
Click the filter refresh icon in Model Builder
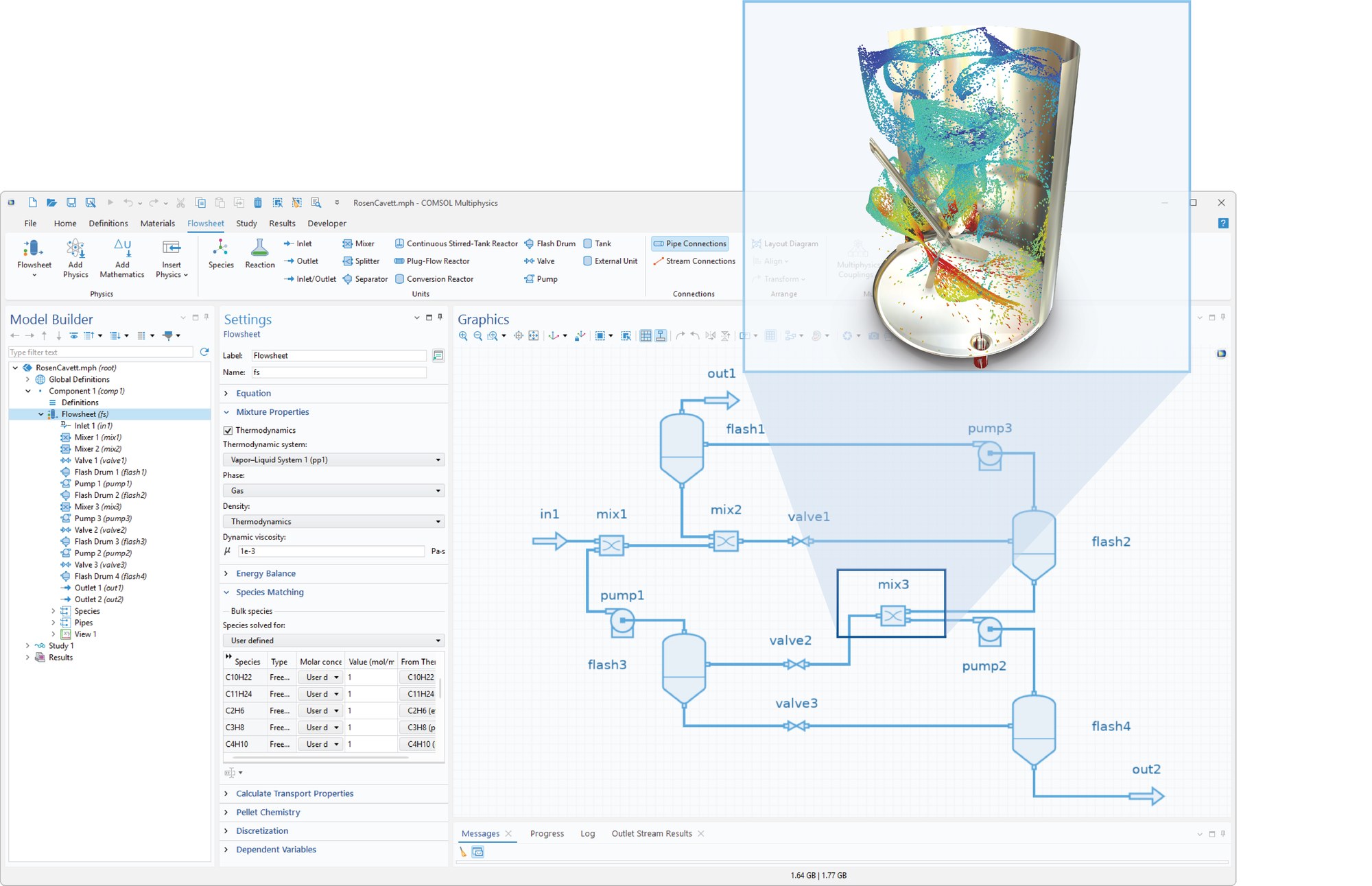point(204,352)
